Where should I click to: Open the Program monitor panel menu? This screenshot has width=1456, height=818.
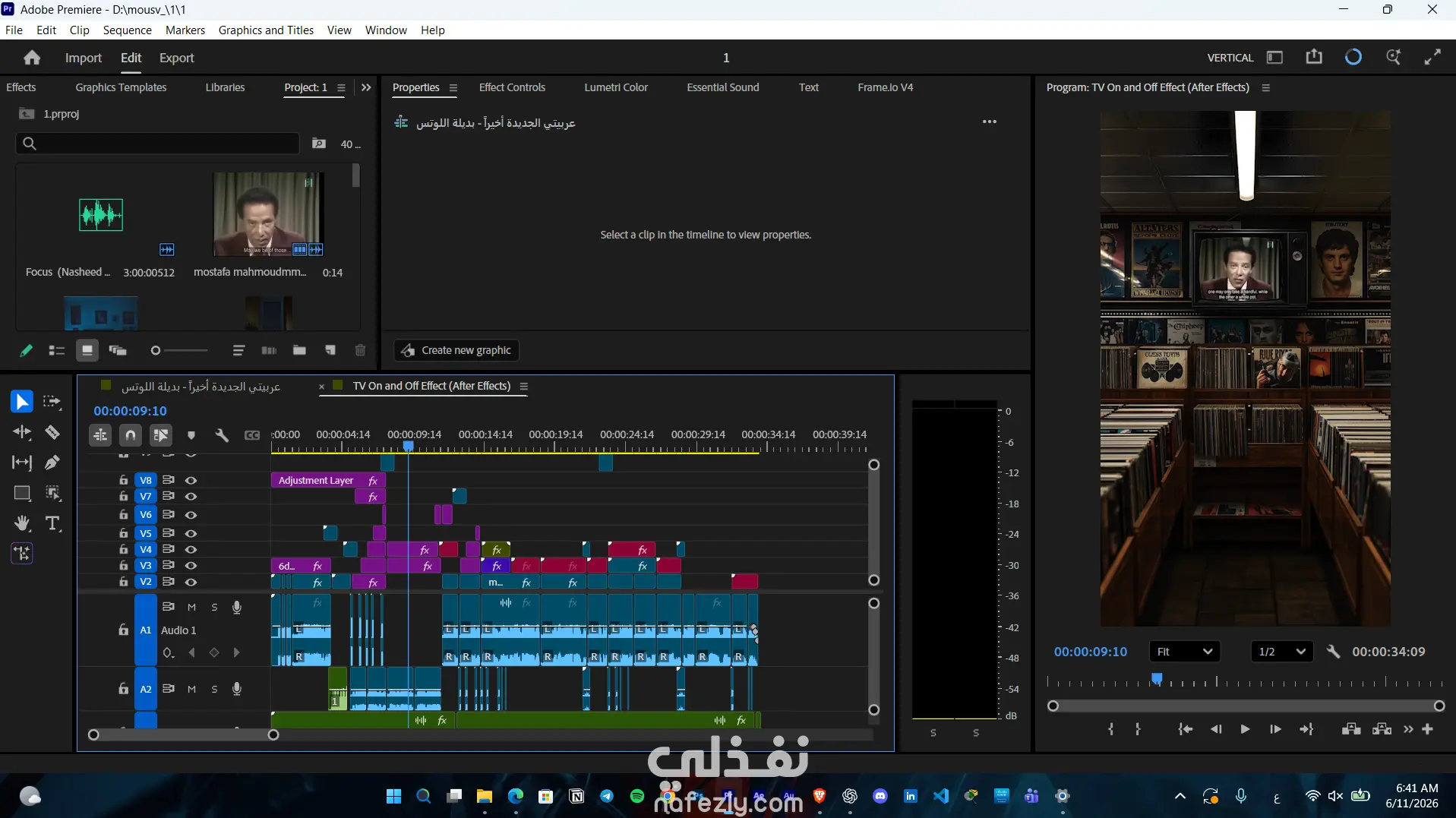[1265, 88]
